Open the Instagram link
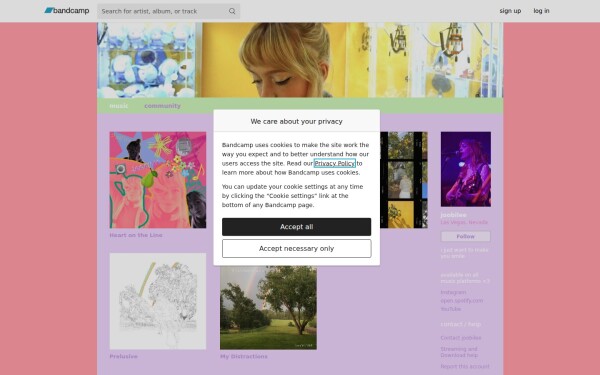 point(453,292)
